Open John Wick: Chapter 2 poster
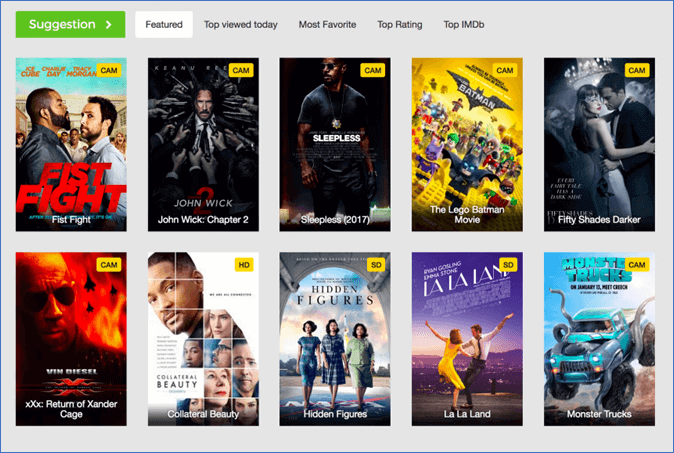Screen dimensions: 674x453 click(x=203, y=144)
